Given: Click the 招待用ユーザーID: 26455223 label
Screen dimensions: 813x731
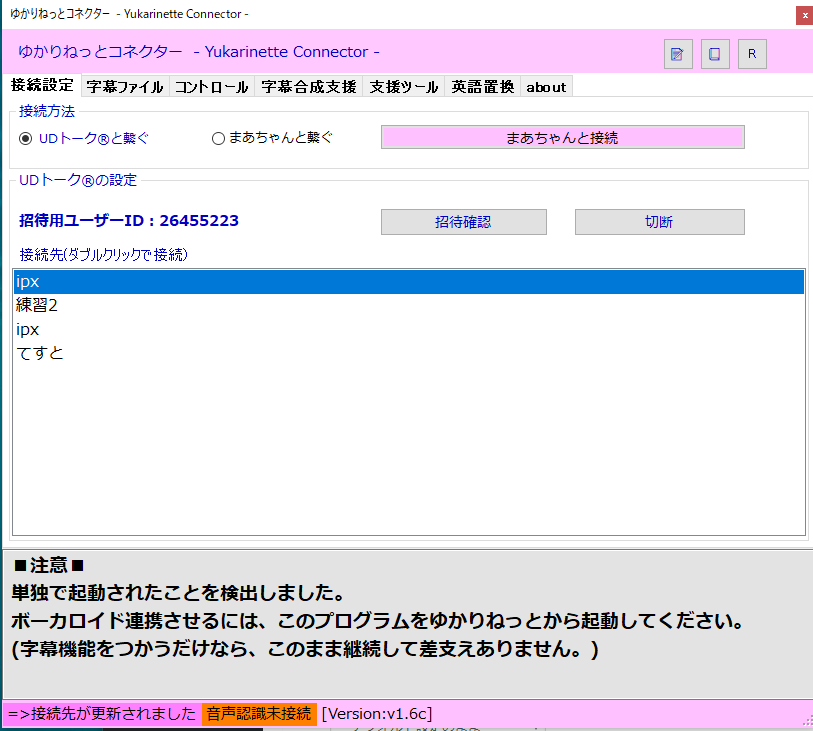Looking at the screenshot, I should 129,221.
